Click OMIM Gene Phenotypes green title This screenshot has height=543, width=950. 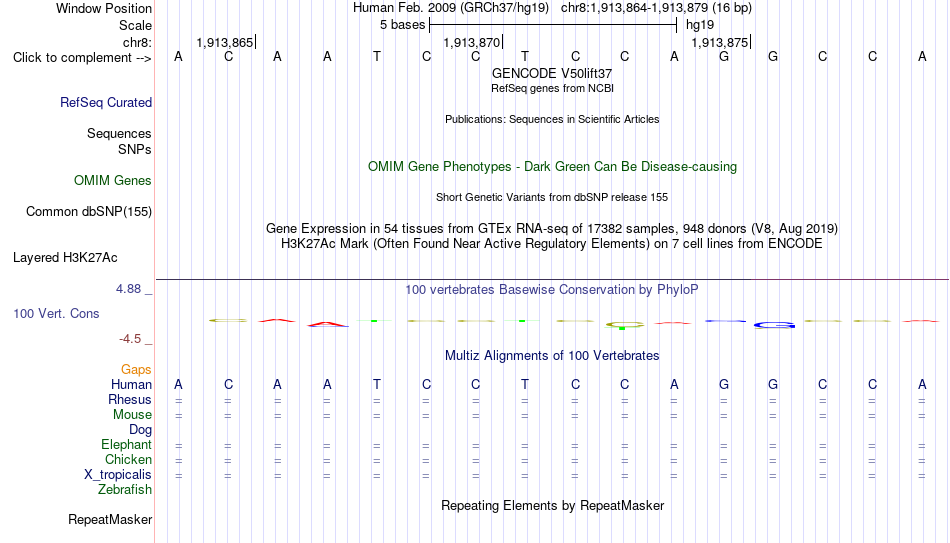(552, 167)
